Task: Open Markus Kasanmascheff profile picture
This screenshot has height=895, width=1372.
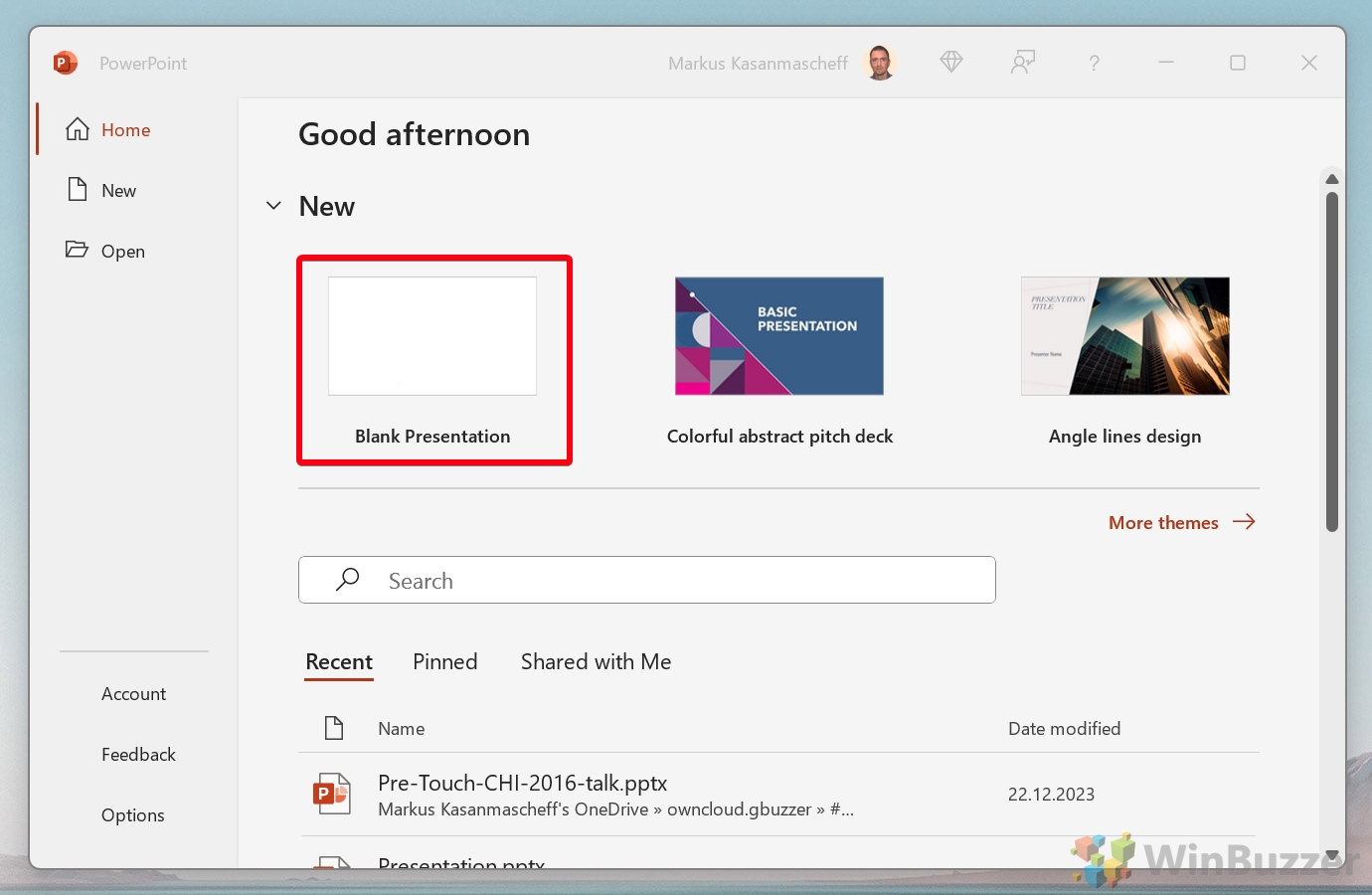Action: click(880, 63)
